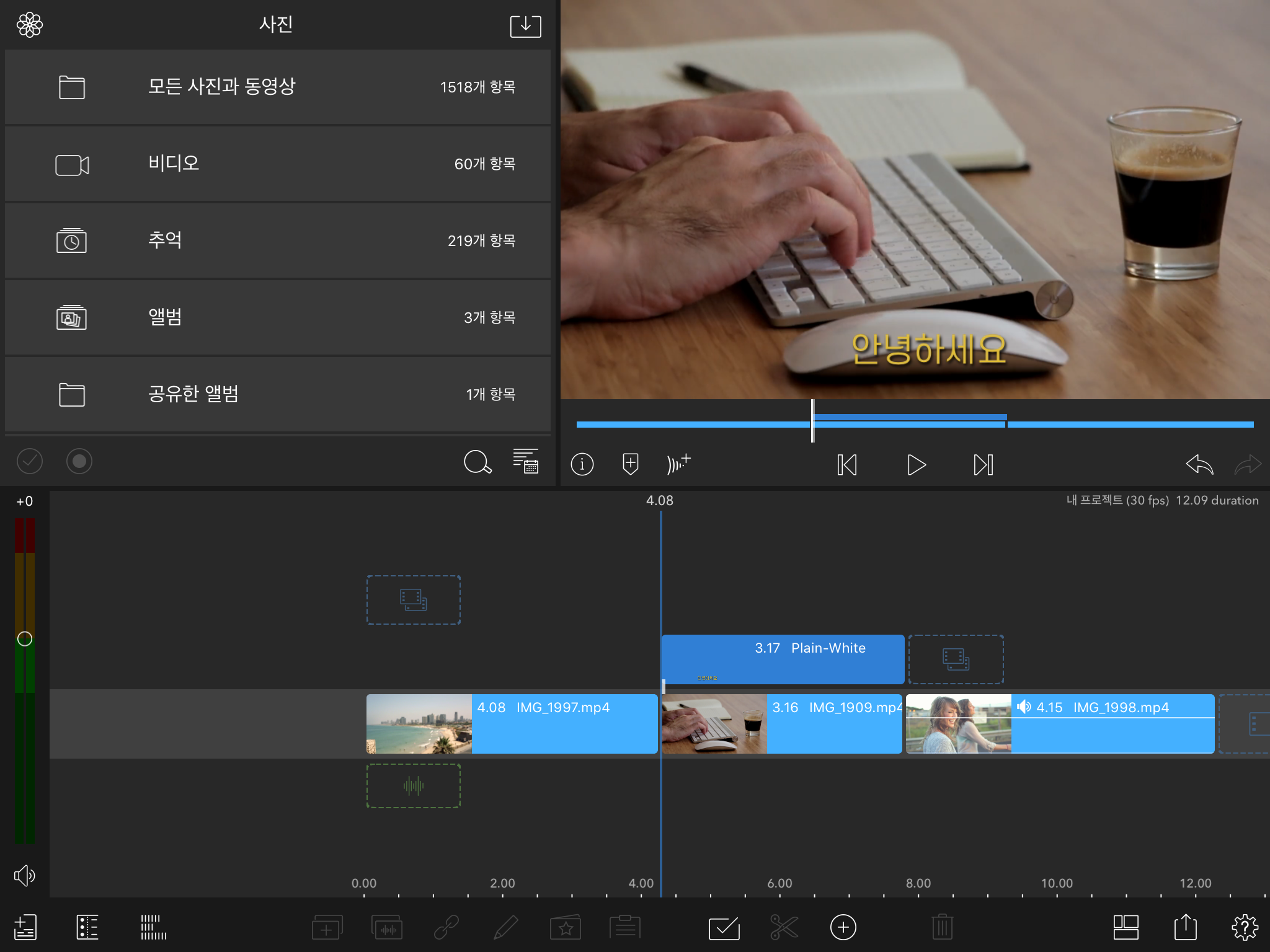Add a marker with shield-plus icon

pyautogui.click(x=630, y=464)
